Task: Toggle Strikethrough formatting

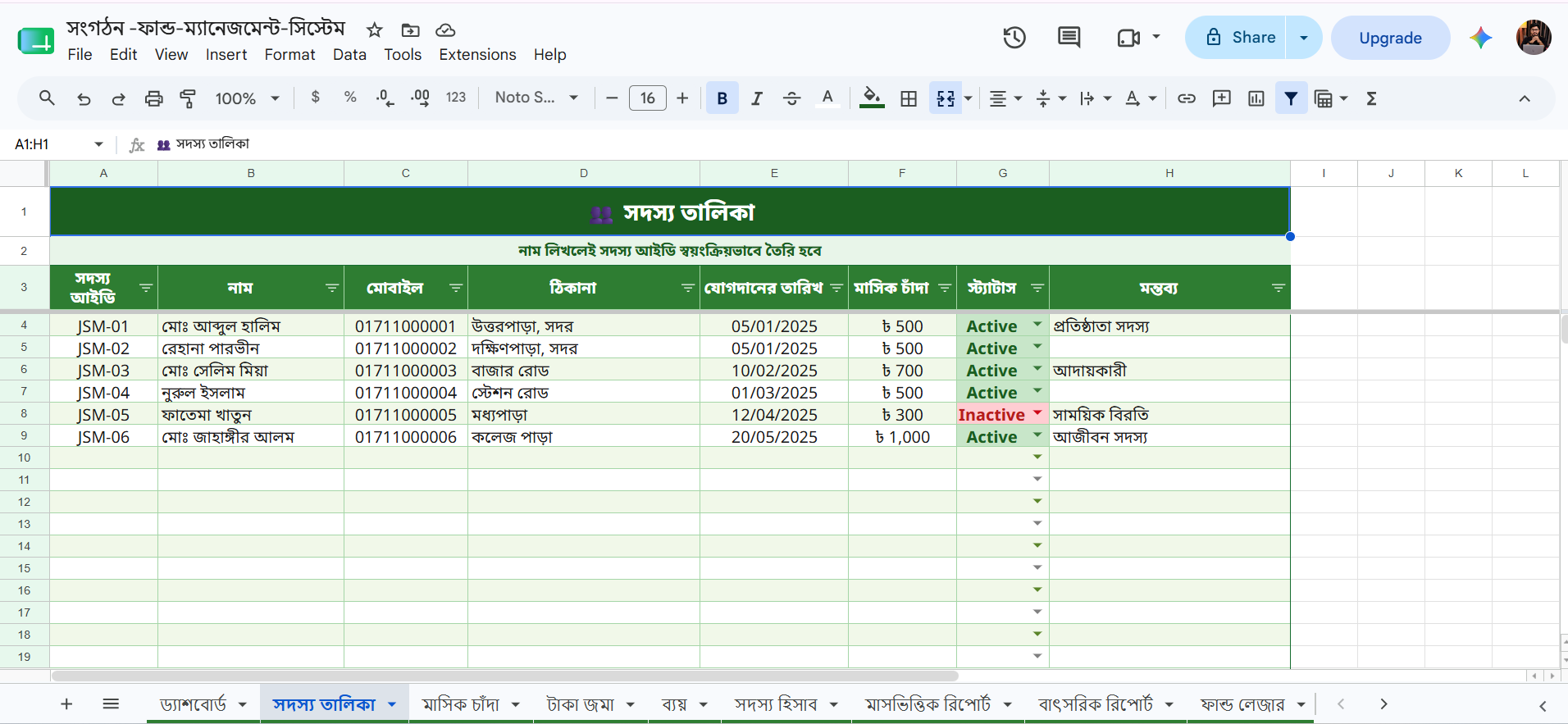Action: [791, 98]
